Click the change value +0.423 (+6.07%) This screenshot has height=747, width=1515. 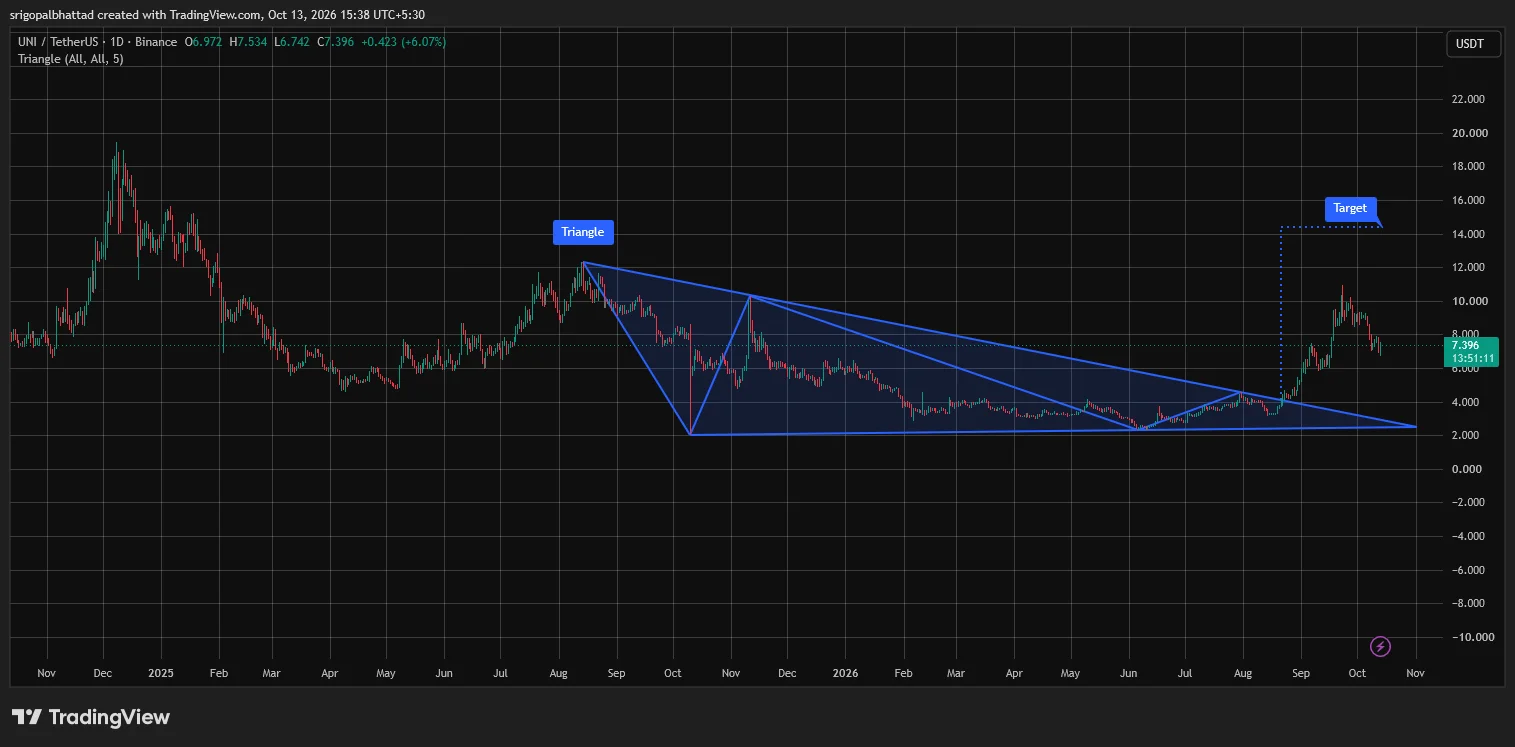404,42
